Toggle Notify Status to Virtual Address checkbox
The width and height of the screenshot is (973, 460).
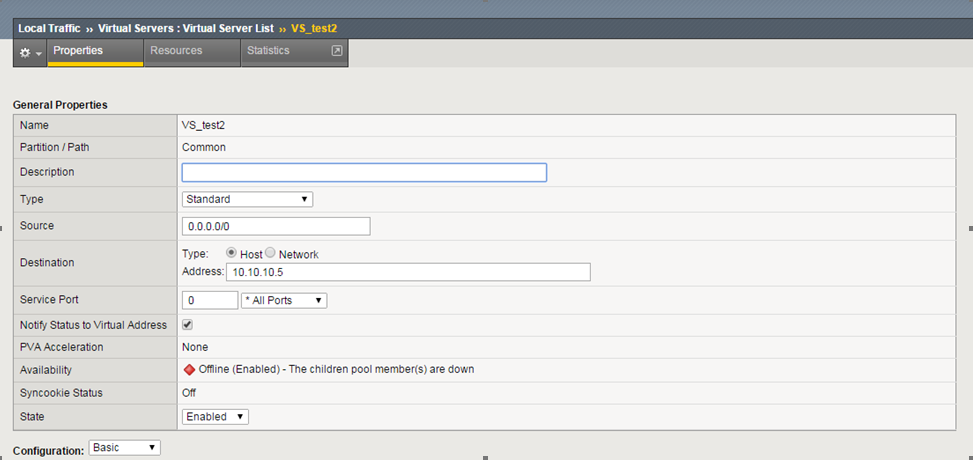(187, 325)
